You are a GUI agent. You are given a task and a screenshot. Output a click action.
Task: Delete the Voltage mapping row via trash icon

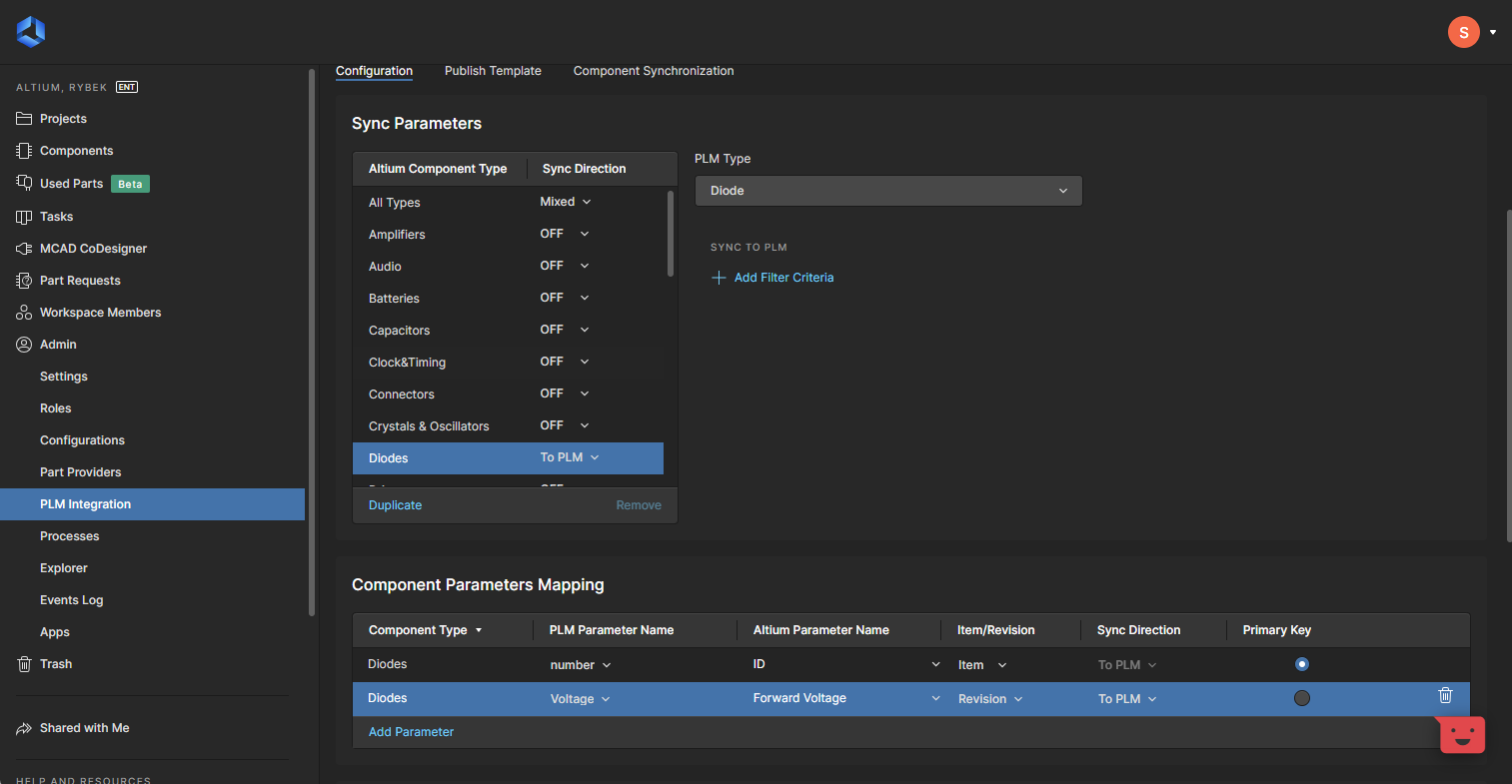(x=1445, y=695)
